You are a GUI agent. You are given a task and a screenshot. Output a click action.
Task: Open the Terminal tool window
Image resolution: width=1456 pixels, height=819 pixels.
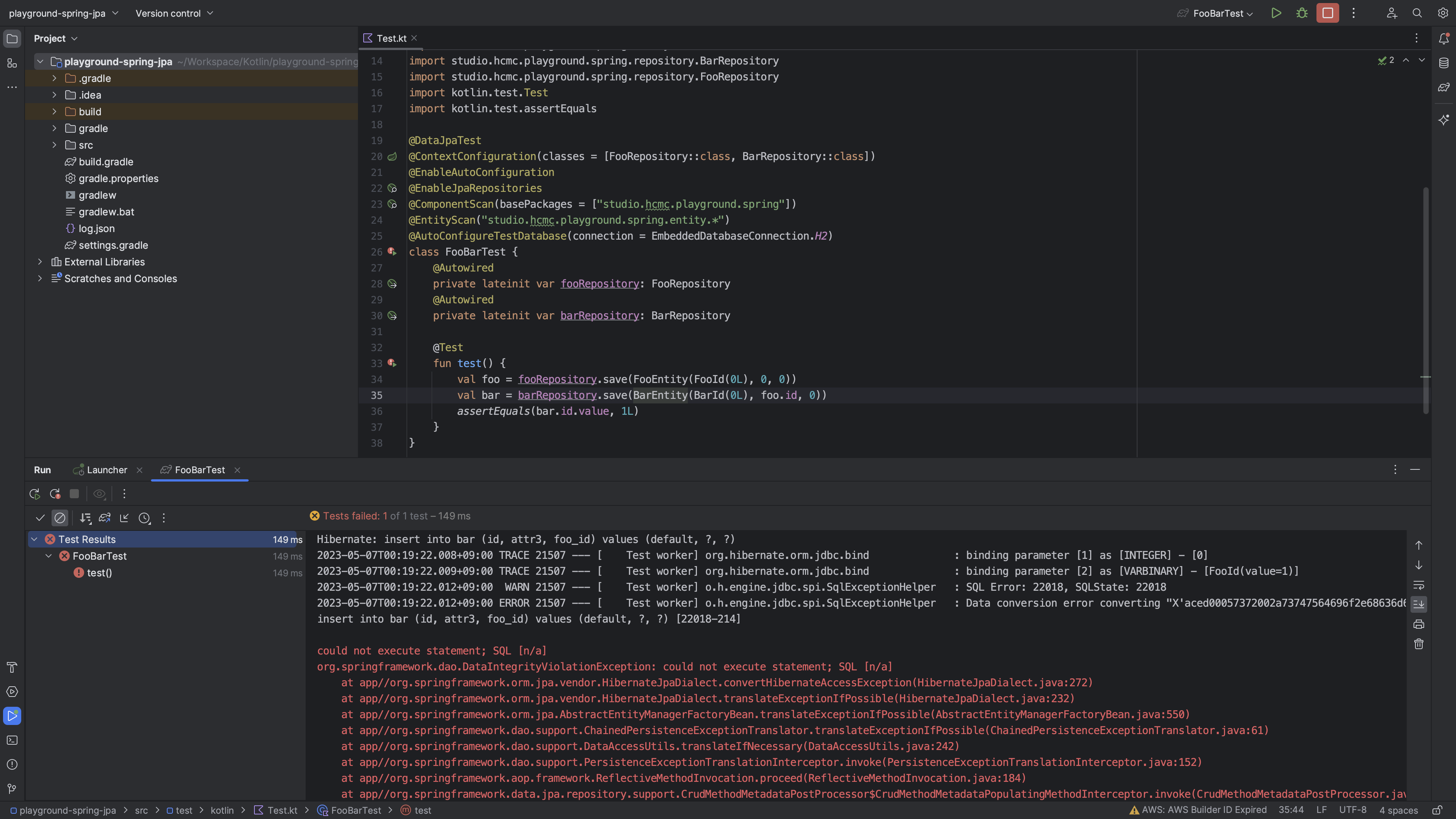click(12, 741)
